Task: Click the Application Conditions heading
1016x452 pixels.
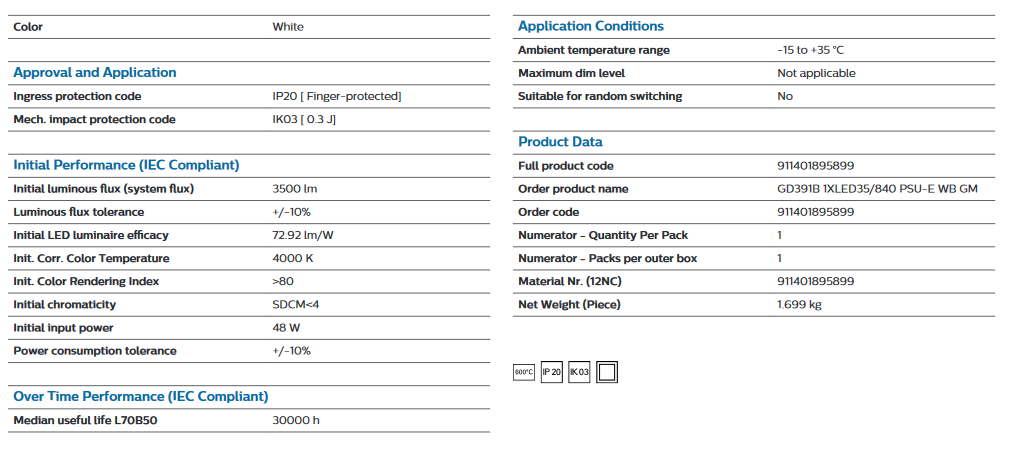Action: tap(591, 27)
